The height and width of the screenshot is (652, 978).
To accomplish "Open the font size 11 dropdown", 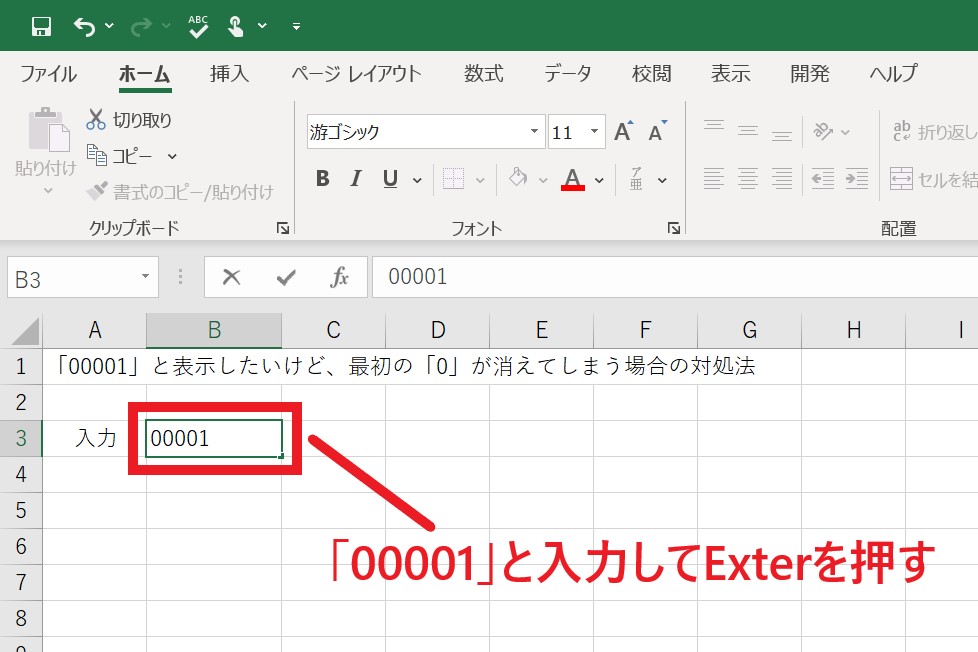I will coord(594,131).
